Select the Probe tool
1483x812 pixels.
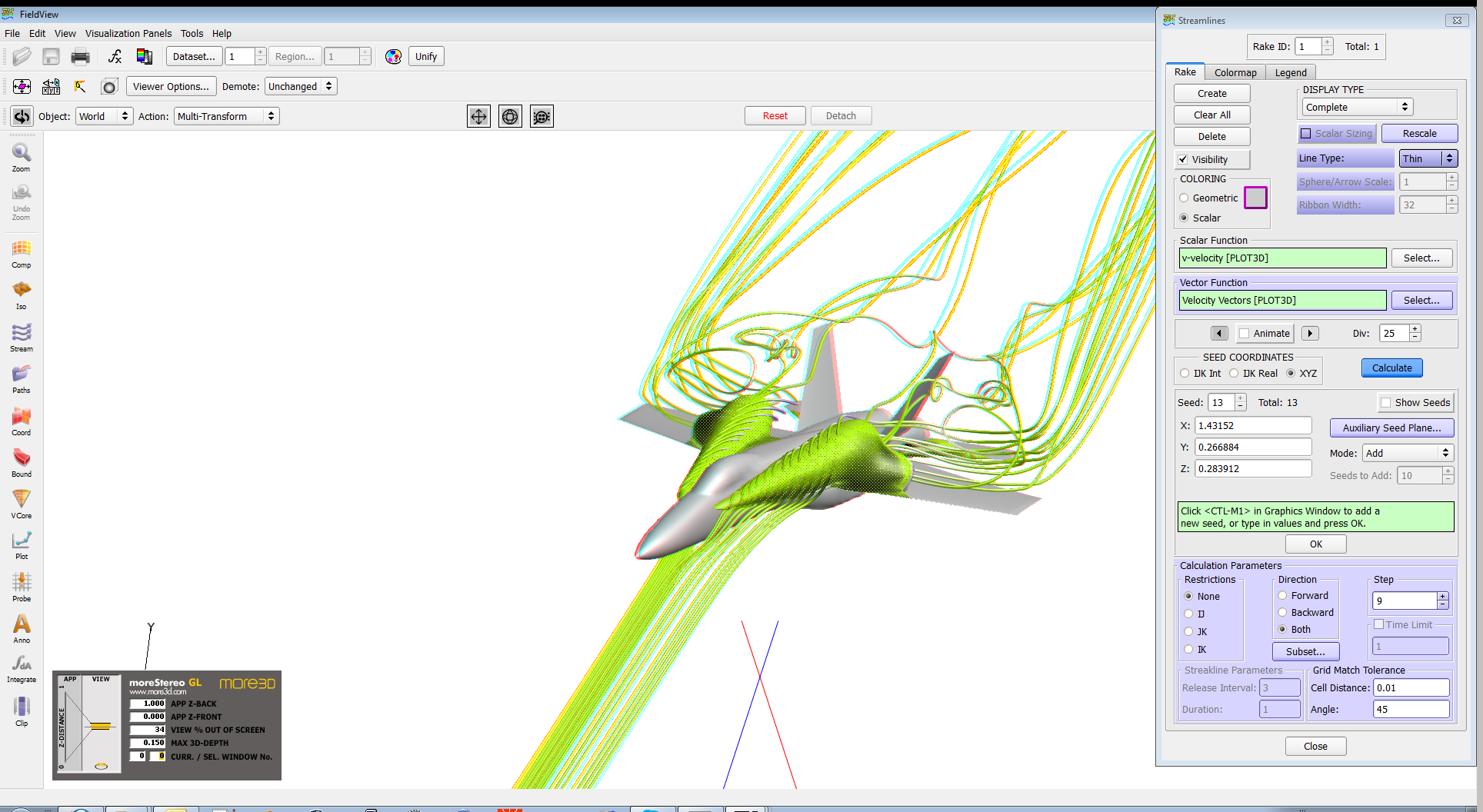coord(22,587)
